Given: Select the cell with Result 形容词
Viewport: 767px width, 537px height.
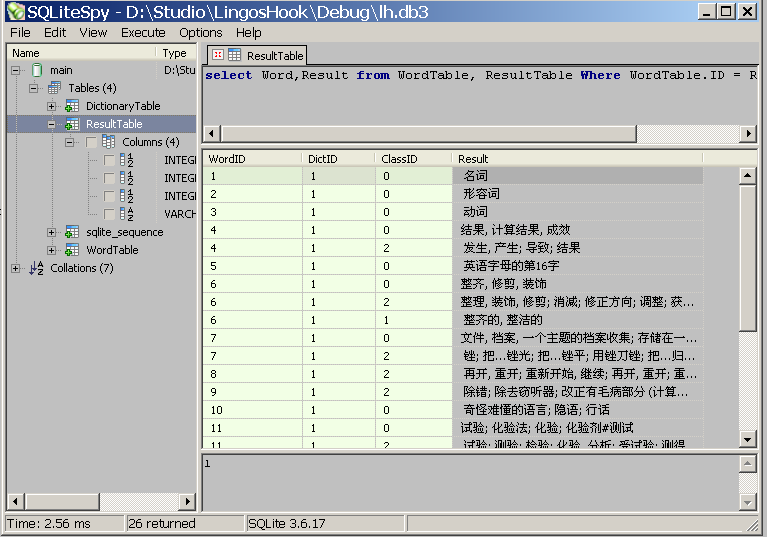Looking at the screenshot, I should (x=577, y=194).
